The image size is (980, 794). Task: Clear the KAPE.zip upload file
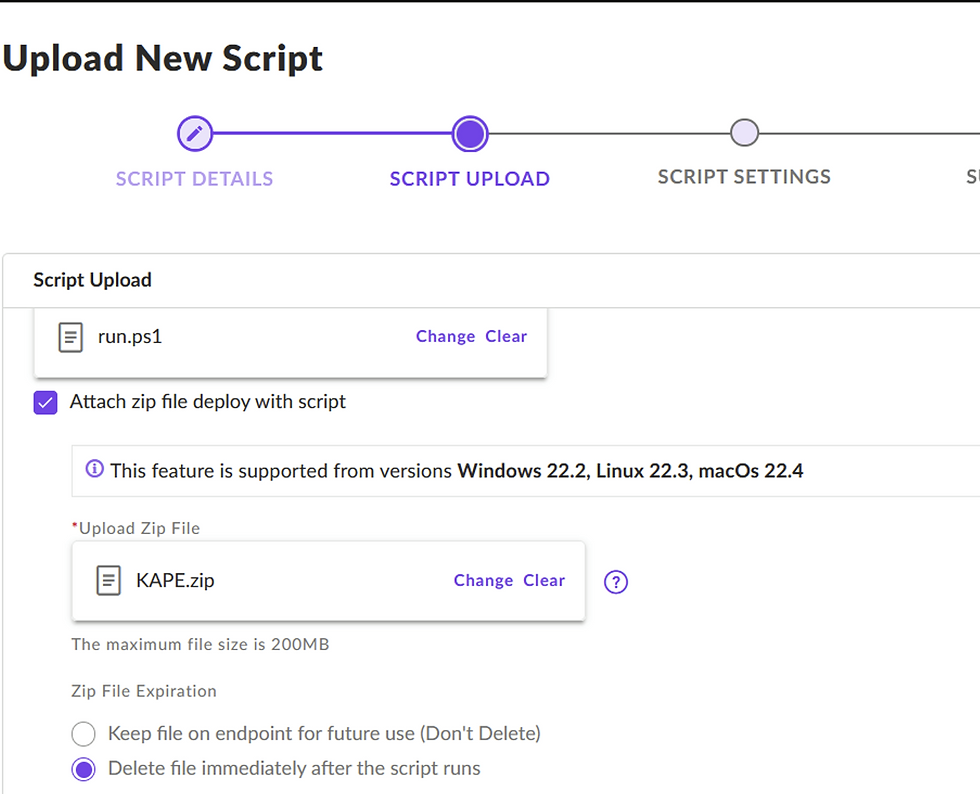(x=544, y=581)
